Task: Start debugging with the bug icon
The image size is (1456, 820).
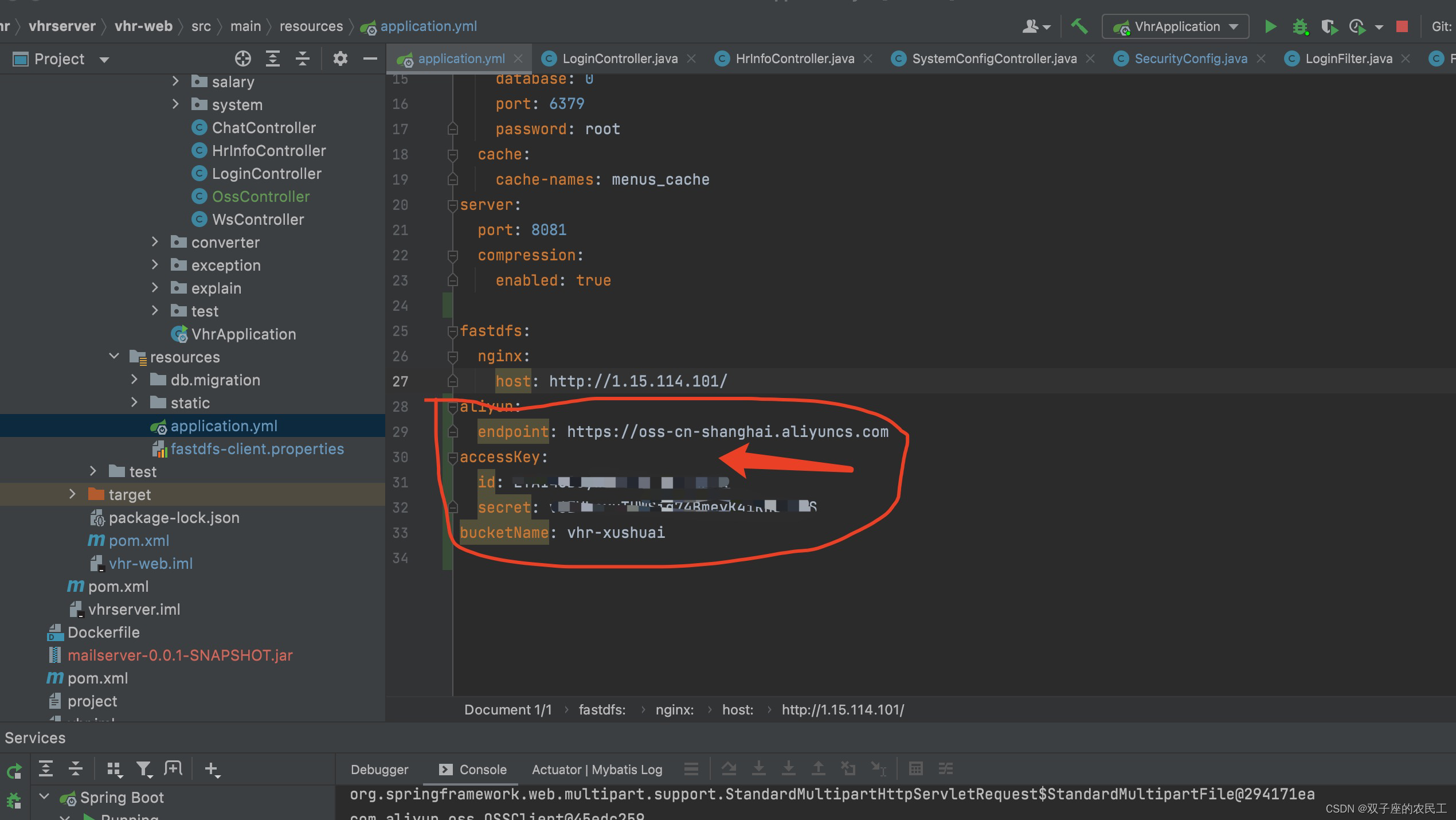Action: tap(1300, 26)
